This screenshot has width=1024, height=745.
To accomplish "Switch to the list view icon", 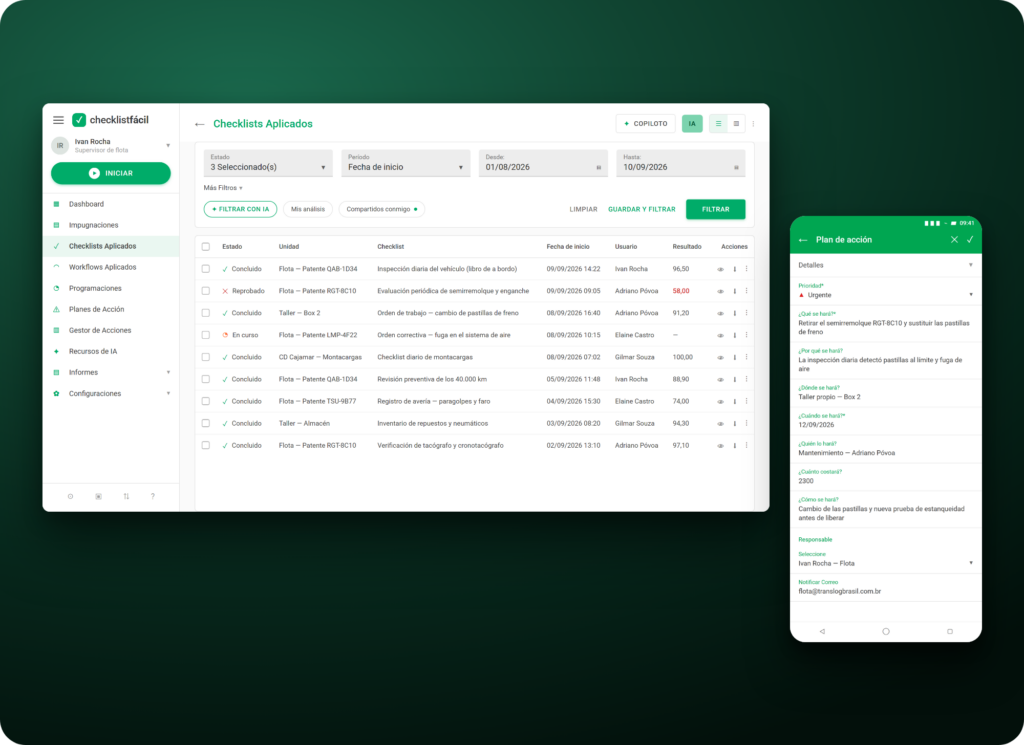I will (x=718, y=123).
